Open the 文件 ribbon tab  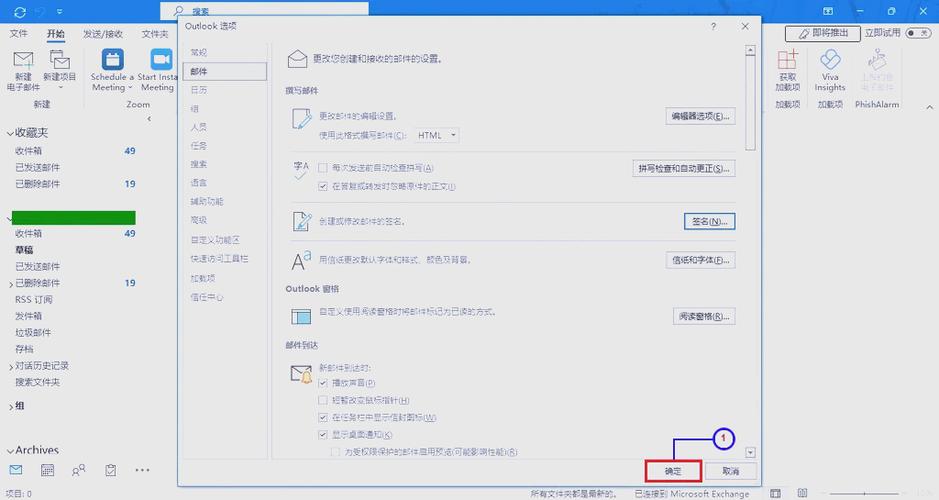point(19,34)
